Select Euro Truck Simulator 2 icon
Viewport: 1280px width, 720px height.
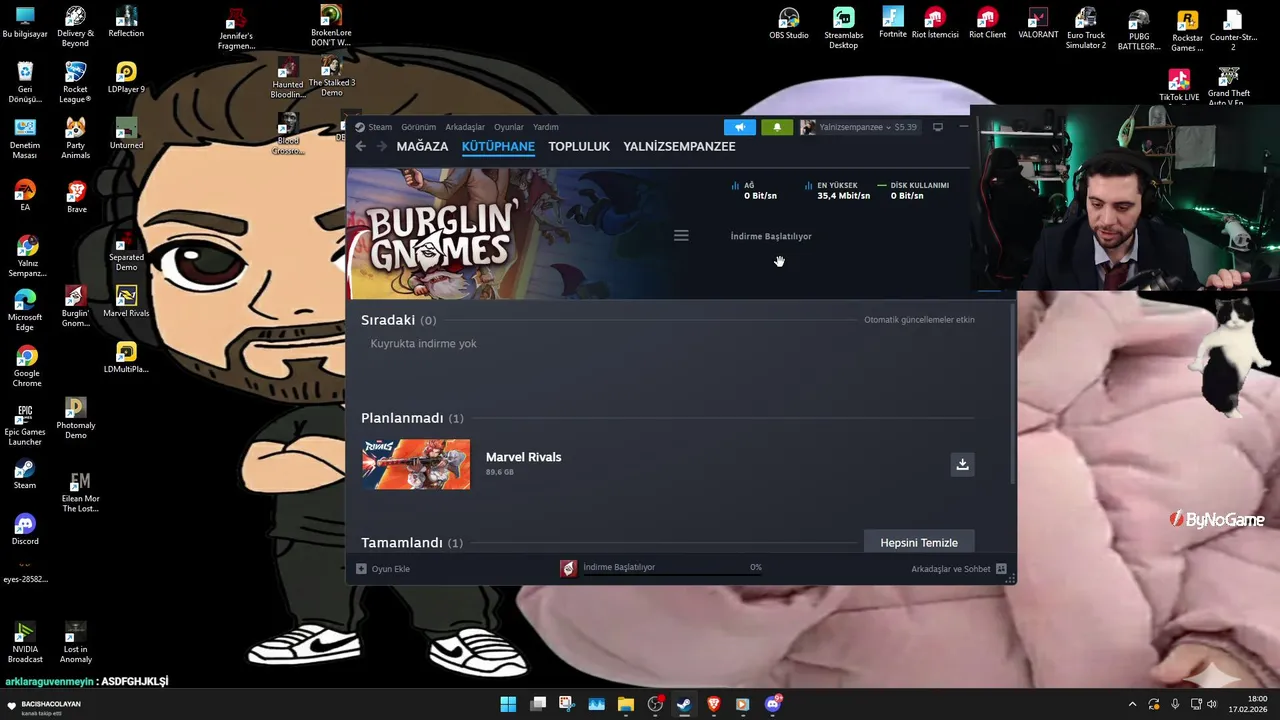(x=1086, y=28)
